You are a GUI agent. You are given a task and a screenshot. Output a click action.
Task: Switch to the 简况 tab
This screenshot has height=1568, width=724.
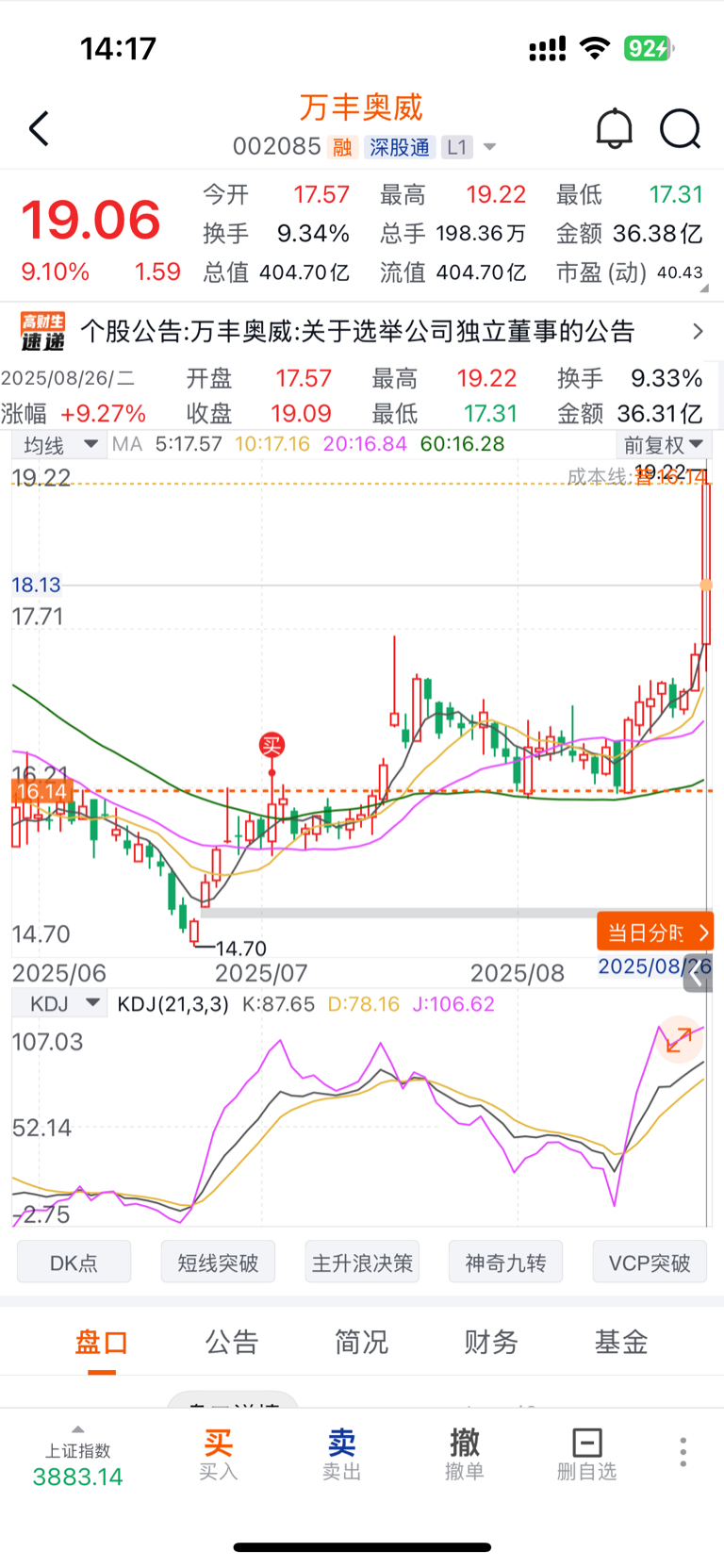[361, 1342]
